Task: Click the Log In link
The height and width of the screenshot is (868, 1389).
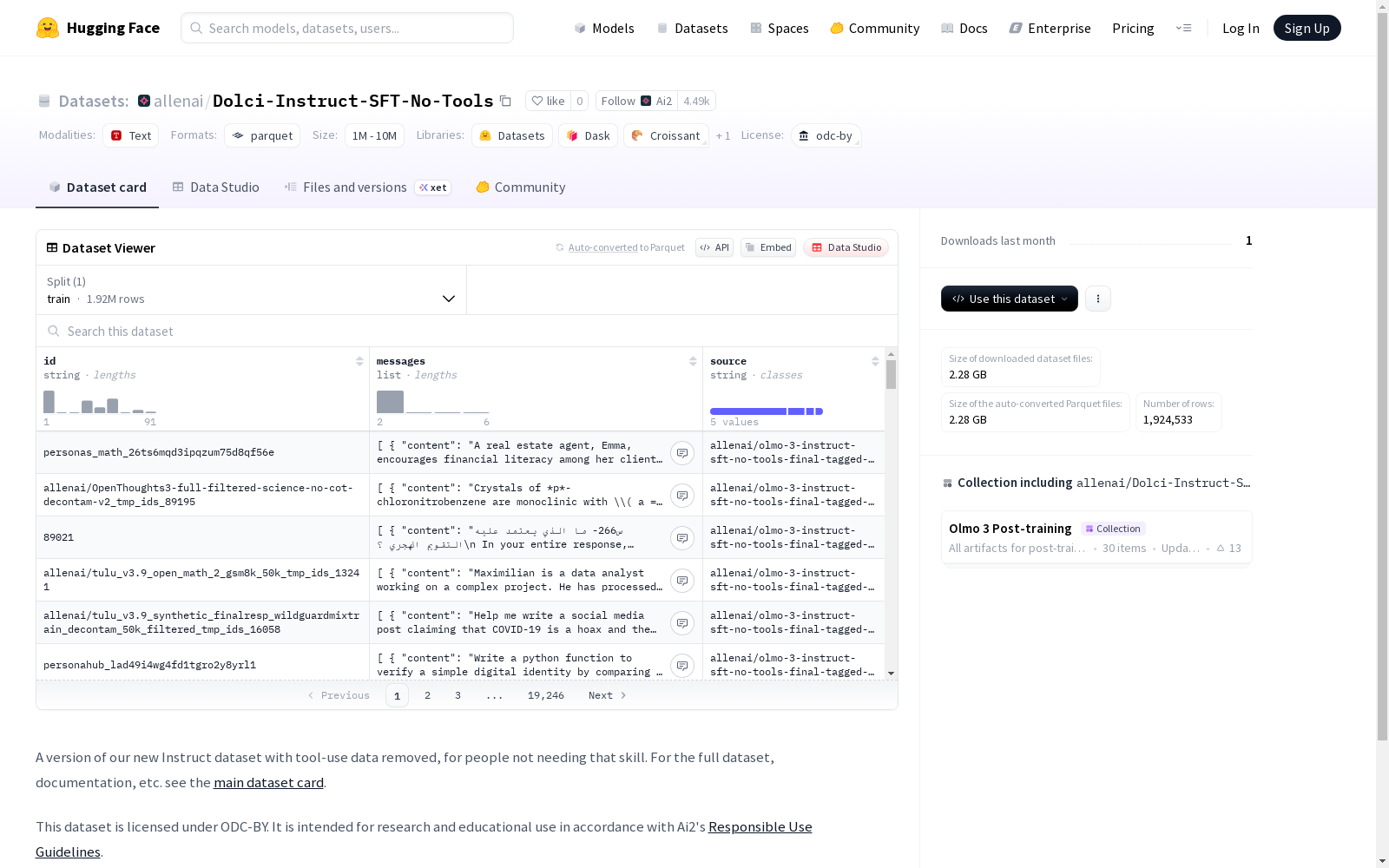Action: tap(1241, 28)
